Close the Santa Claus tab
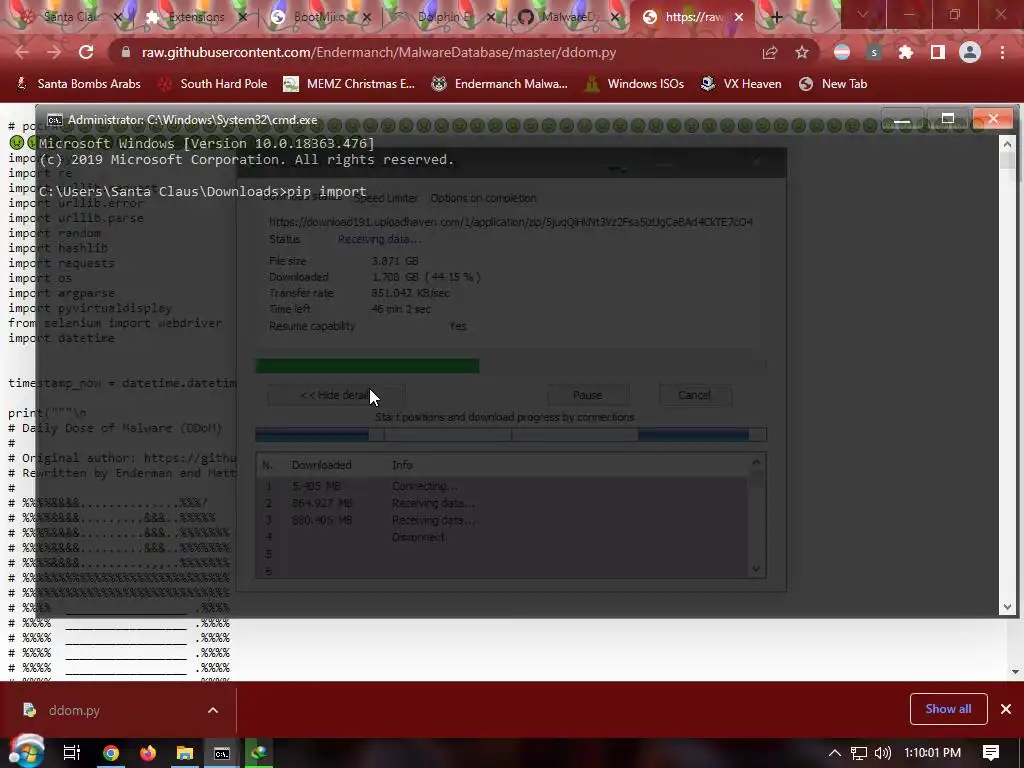This screenshot has height=768, width=1024. [x=118, y=17]
